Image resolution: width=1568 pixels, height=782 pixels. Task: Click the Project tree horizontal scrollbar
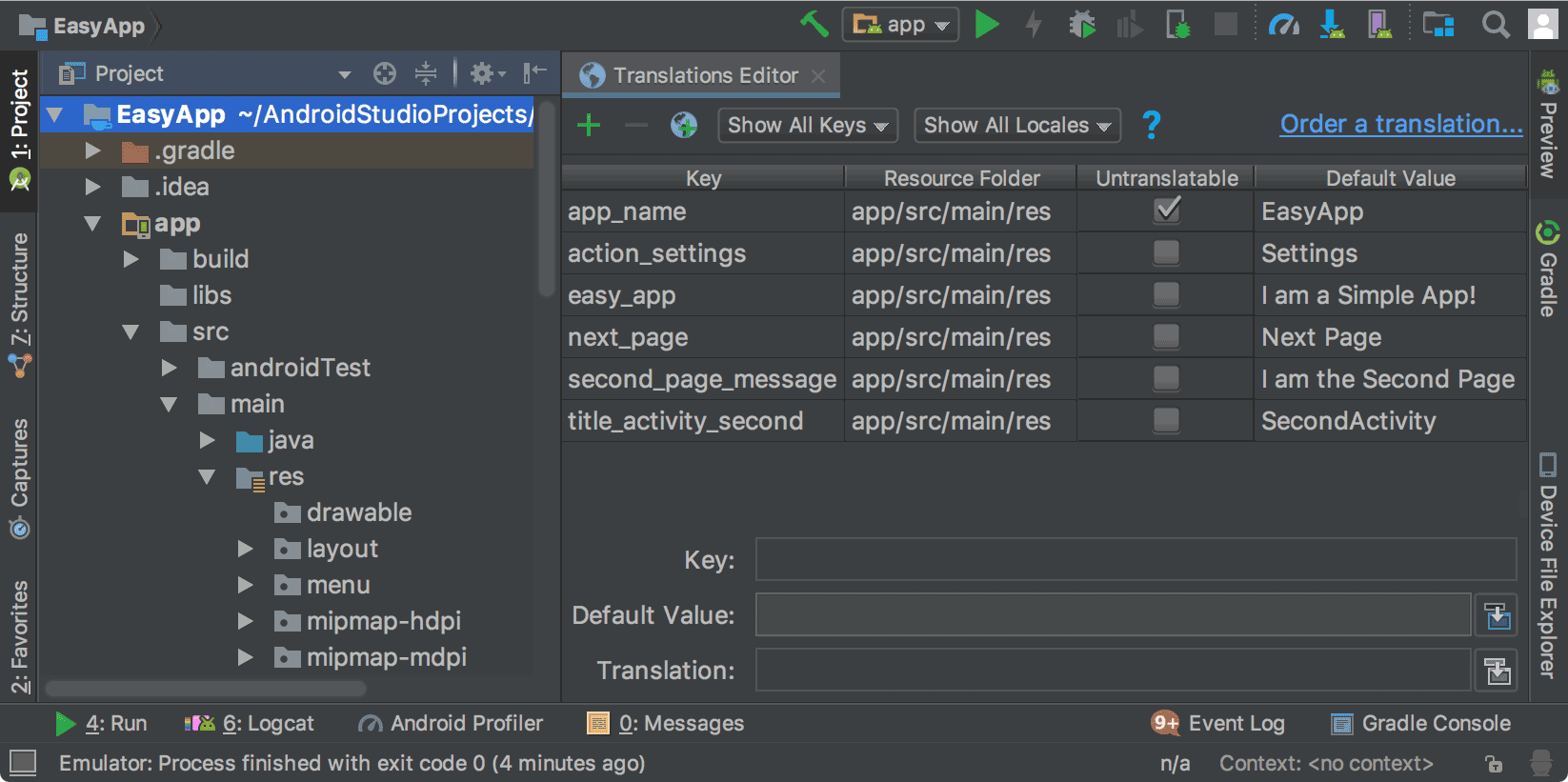pyautogui.click(x=206, y=689)
